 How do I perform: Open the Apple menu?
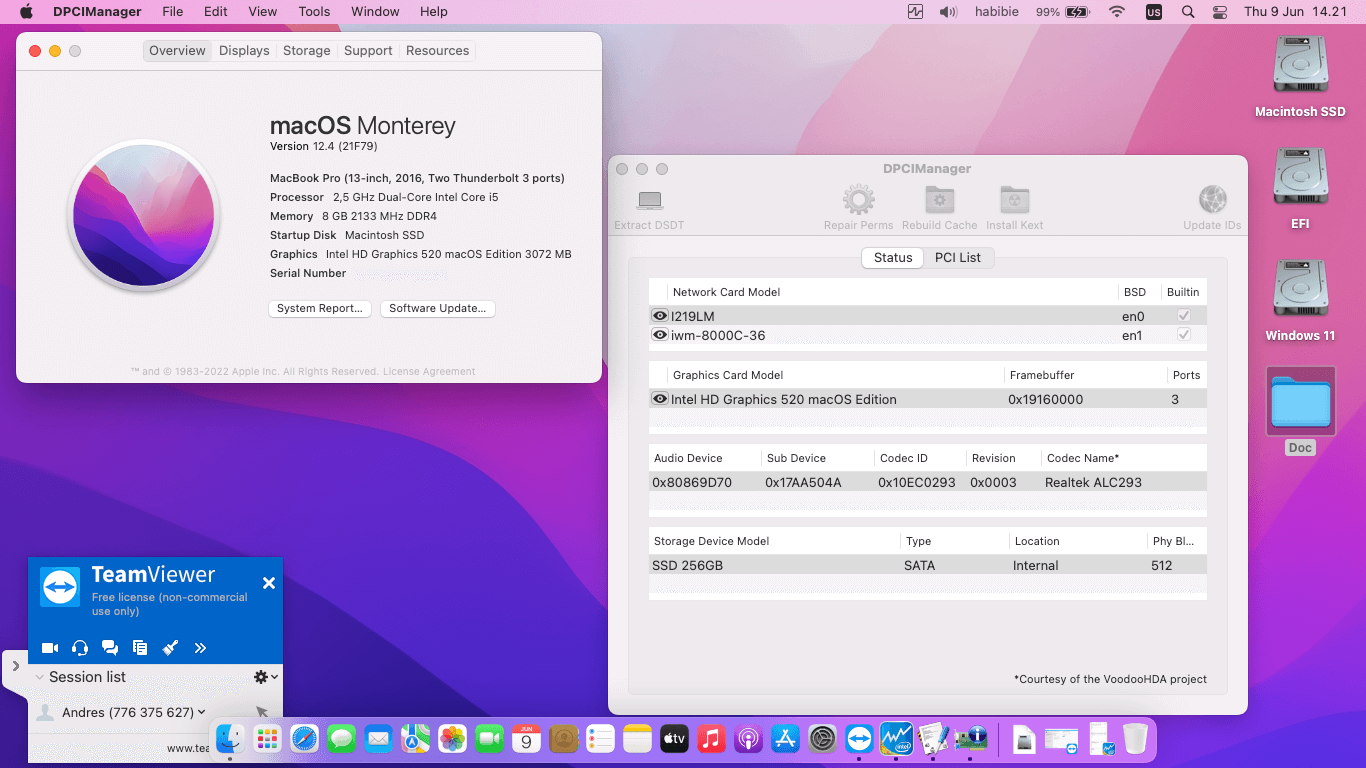[26, 12]
